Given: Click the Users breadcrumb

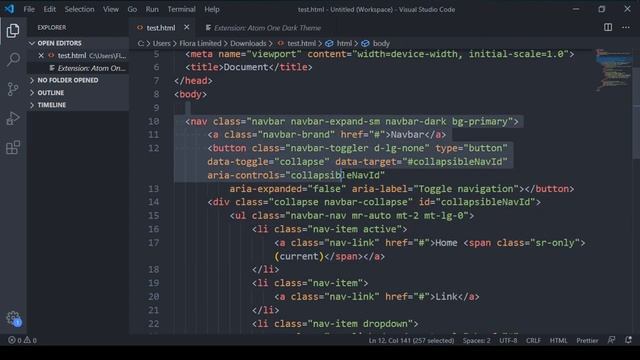Looking at the screenshot, I should pos(162,43).
